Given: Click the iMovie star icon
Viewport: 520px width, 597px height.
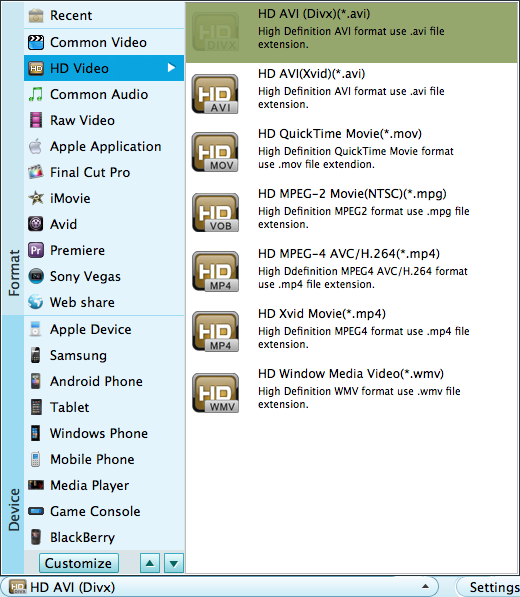Looking at the screenshot, I should (36, 198).
